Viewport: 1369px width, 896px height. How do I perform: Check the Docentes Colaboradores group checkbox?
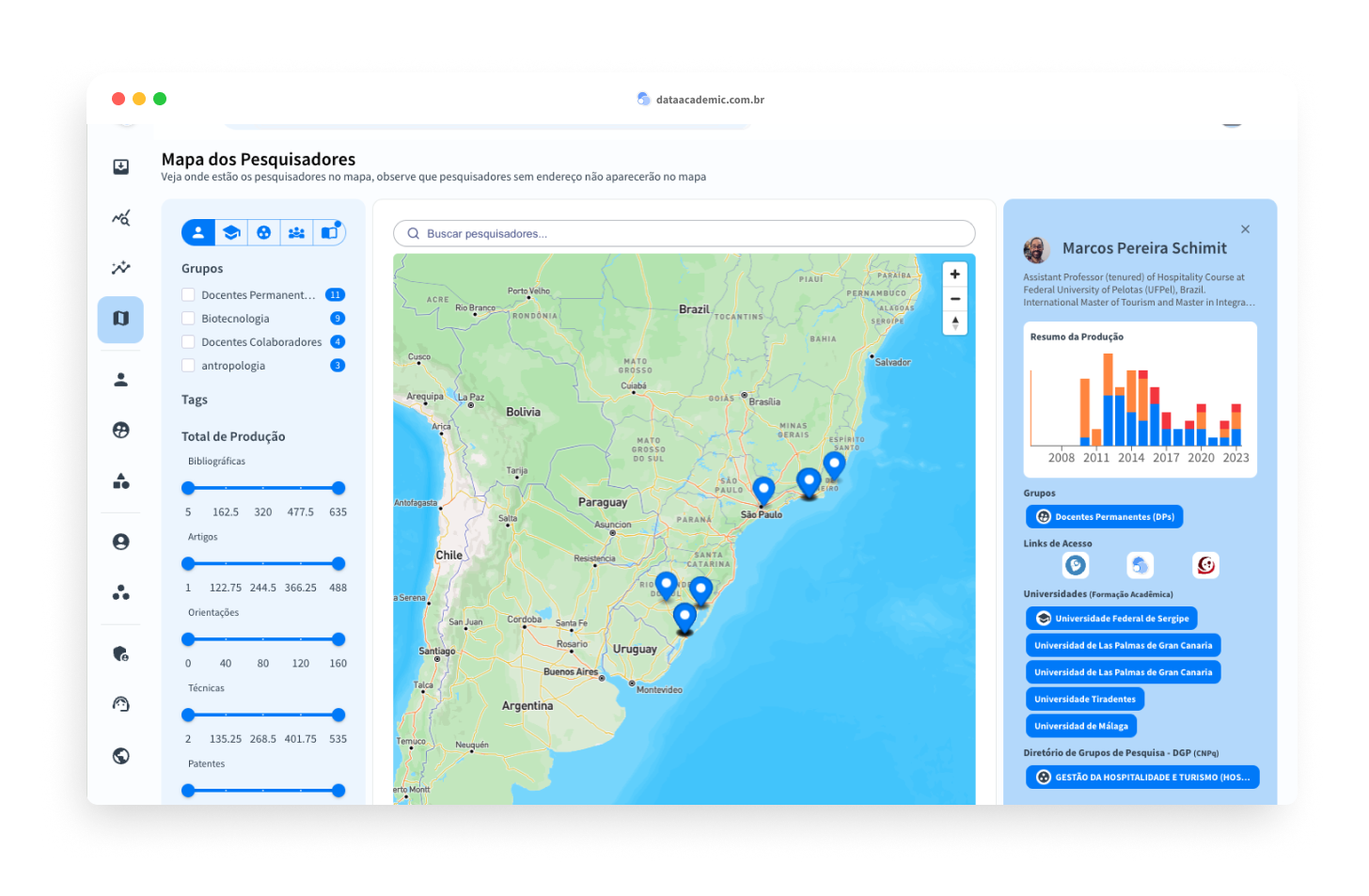[x=188, y=342]
